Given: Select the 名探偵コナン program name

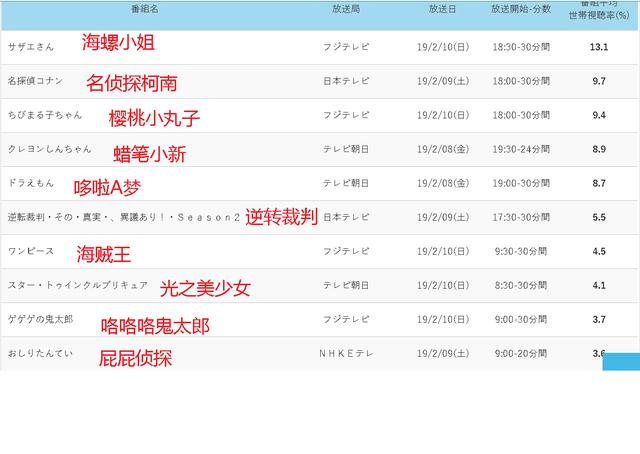Looking at the screenshot, I should tap(35, 81).
